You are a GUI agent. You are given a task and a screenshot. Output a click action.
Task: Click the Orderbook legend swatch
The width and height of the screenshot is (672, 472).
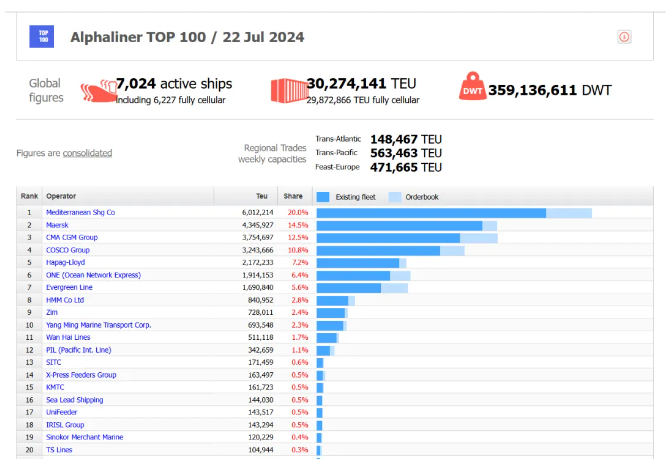click(x=395, y=197)
